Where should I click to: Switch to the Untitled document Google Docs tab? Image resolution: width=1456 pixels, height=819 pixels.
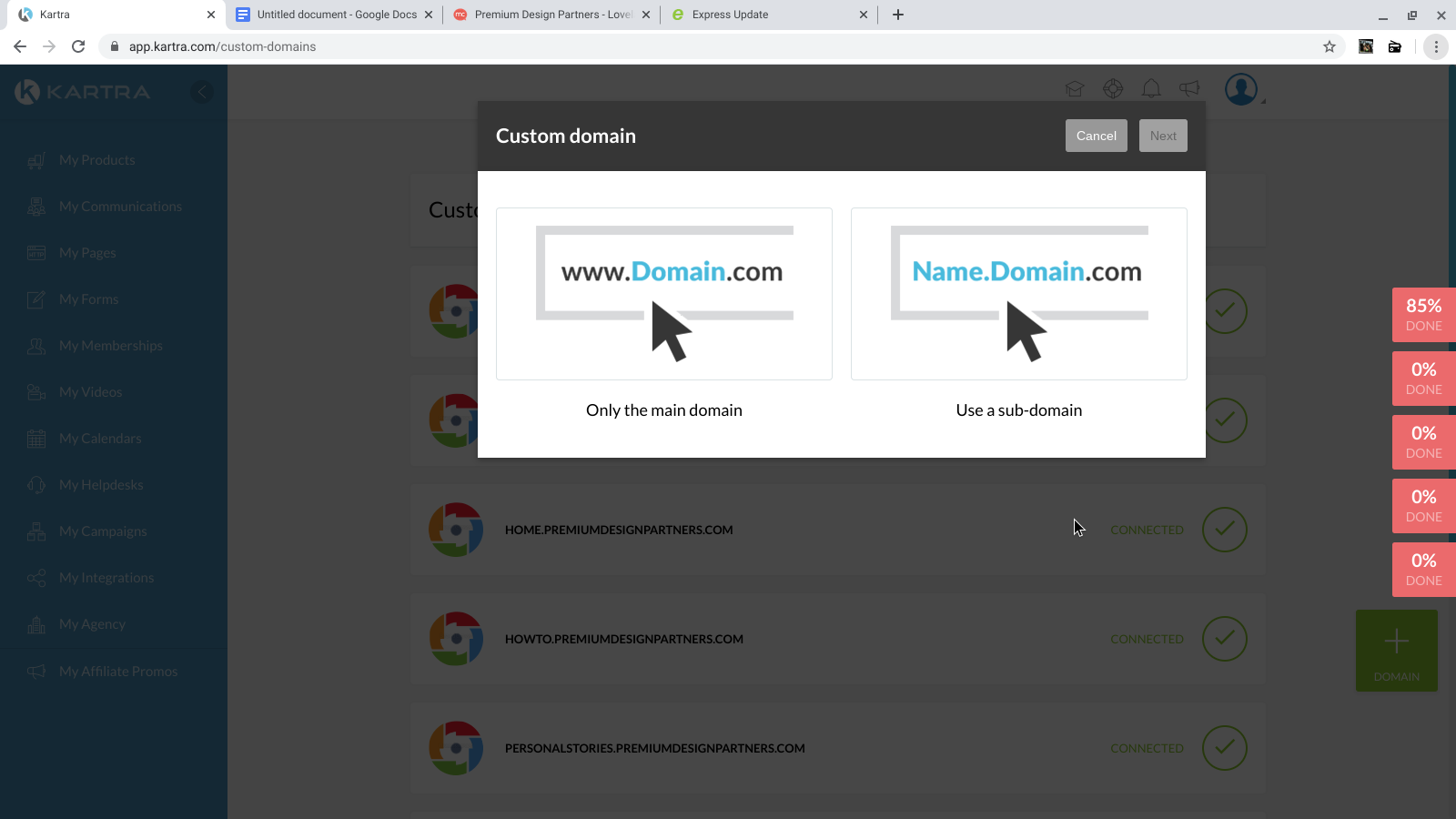pos(335,15)
